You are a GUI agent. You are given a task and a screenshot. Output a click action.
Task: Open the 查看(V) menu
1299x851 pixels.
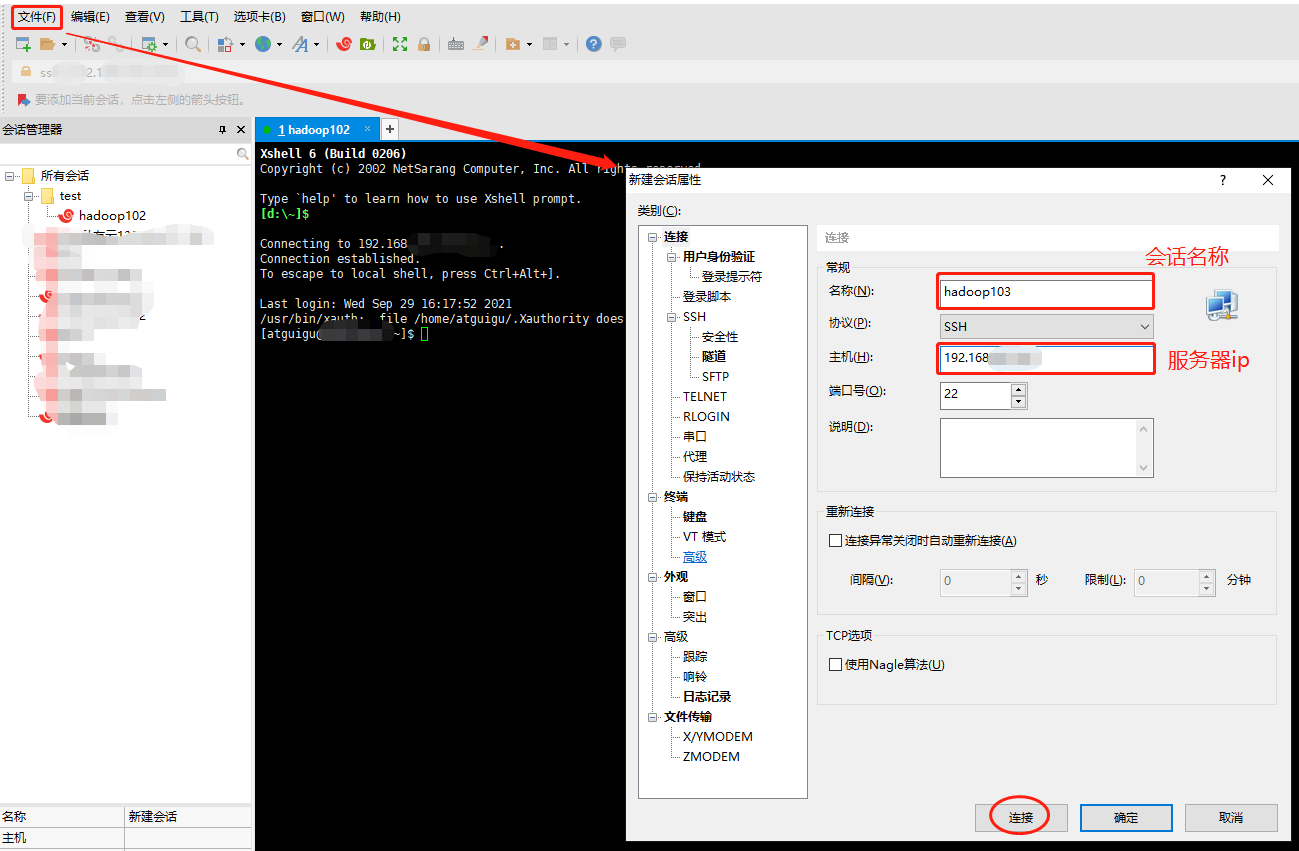coord(145,17)
